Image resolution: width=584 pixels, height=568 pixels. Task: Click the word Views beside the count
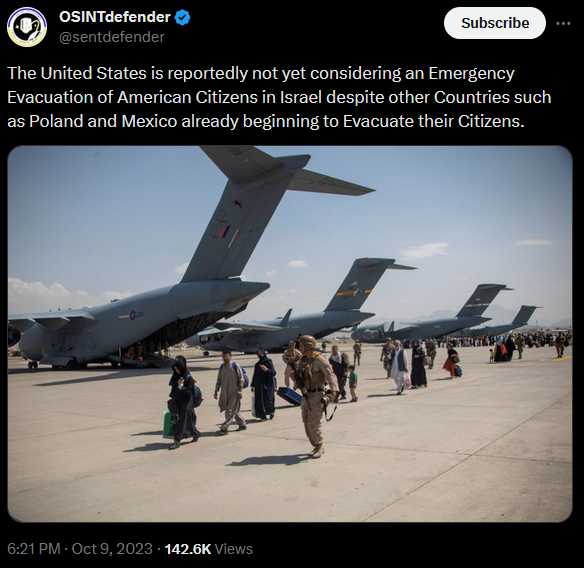(x=234, y=549)
